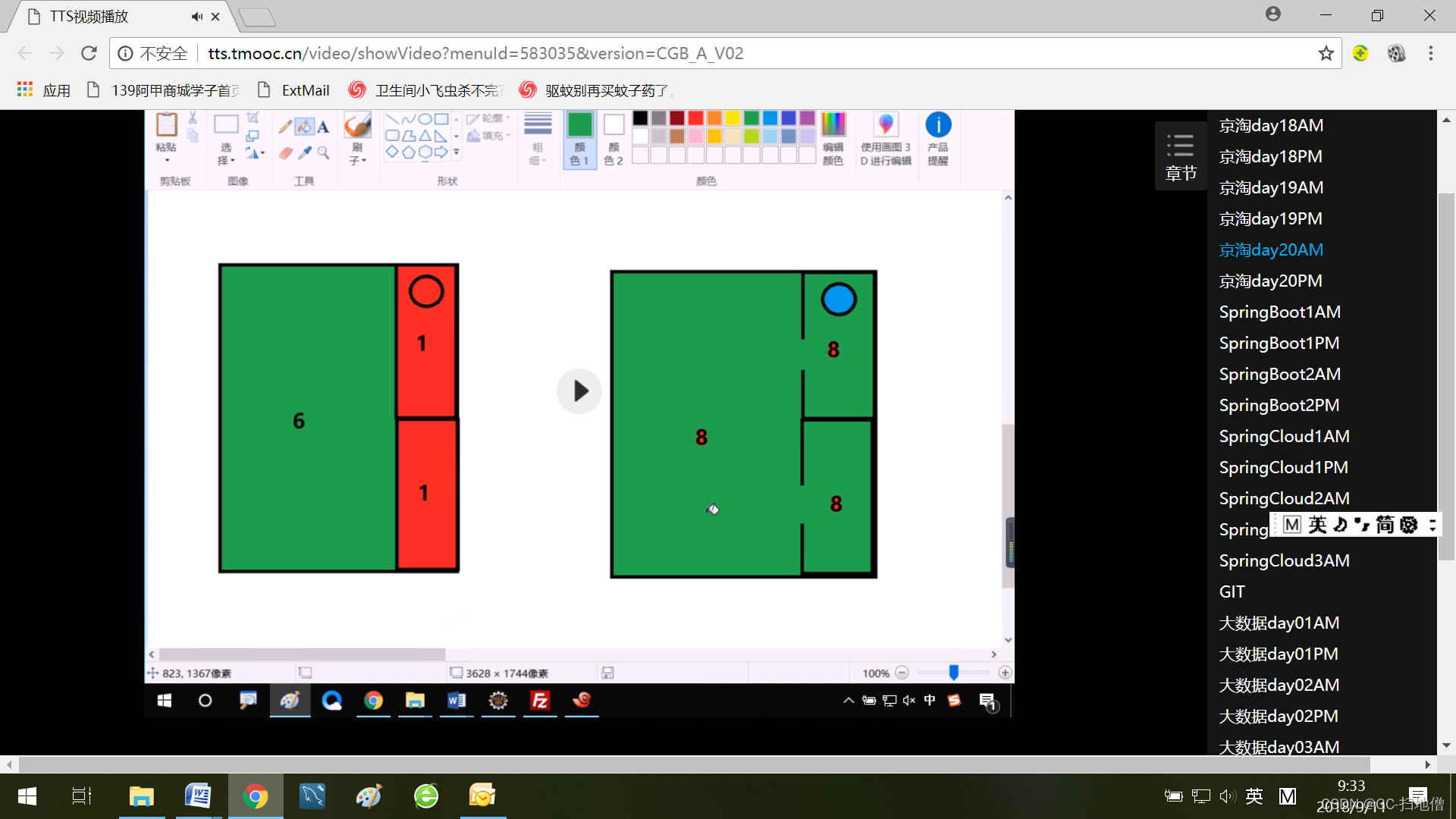Viewport: 1456px width, 819px height.
Task: Open the 应用 apps shortcut
Action: click(44, 90)
